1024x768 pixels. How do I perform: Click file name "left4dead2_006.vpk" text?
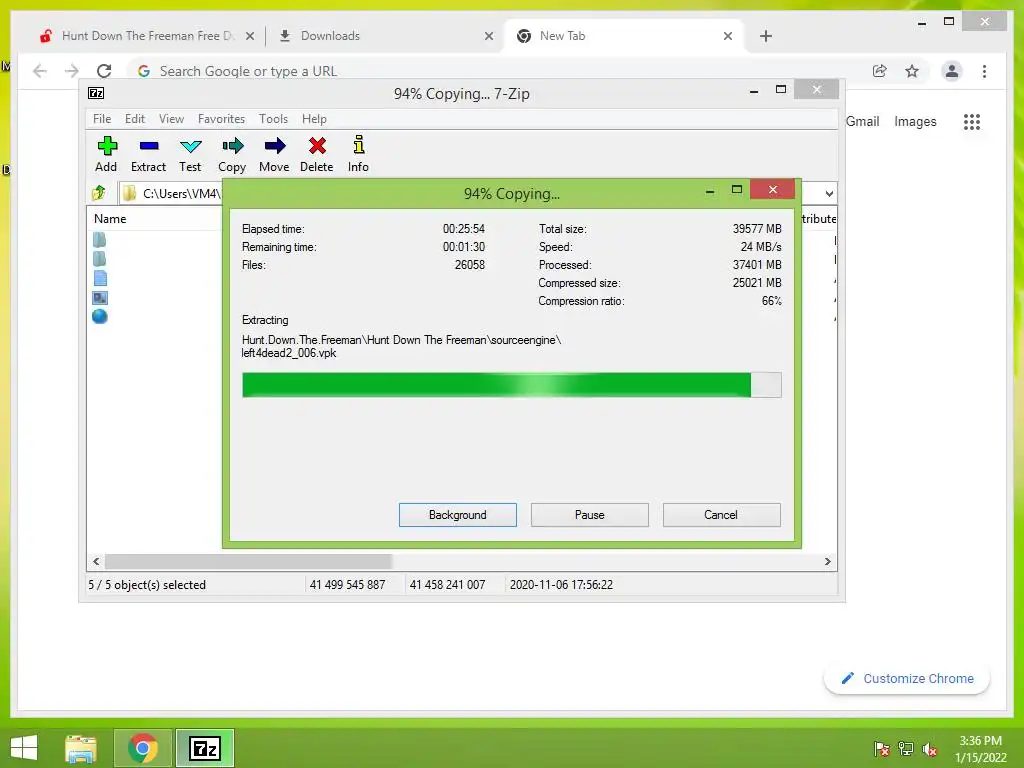pos(289,353)
